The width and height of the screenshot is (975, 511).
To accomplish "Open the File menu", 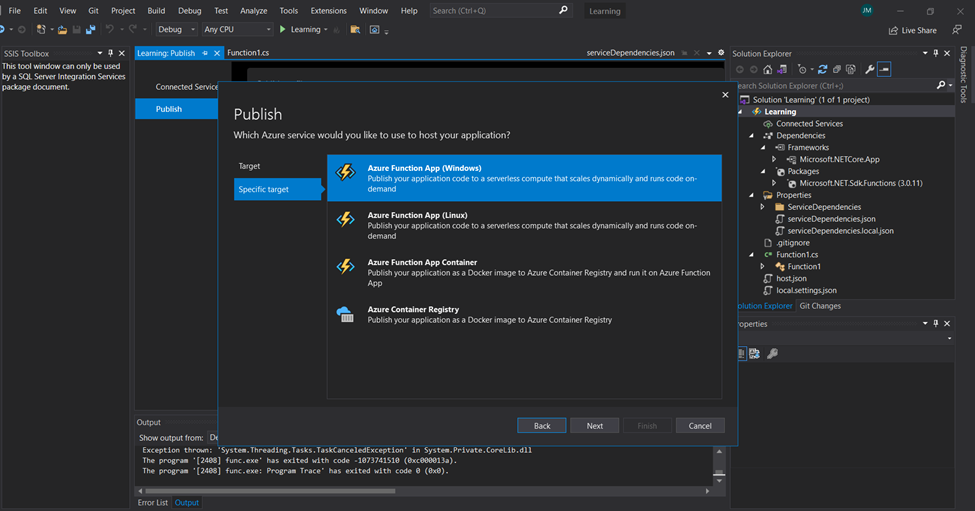I will pos(14,11).
